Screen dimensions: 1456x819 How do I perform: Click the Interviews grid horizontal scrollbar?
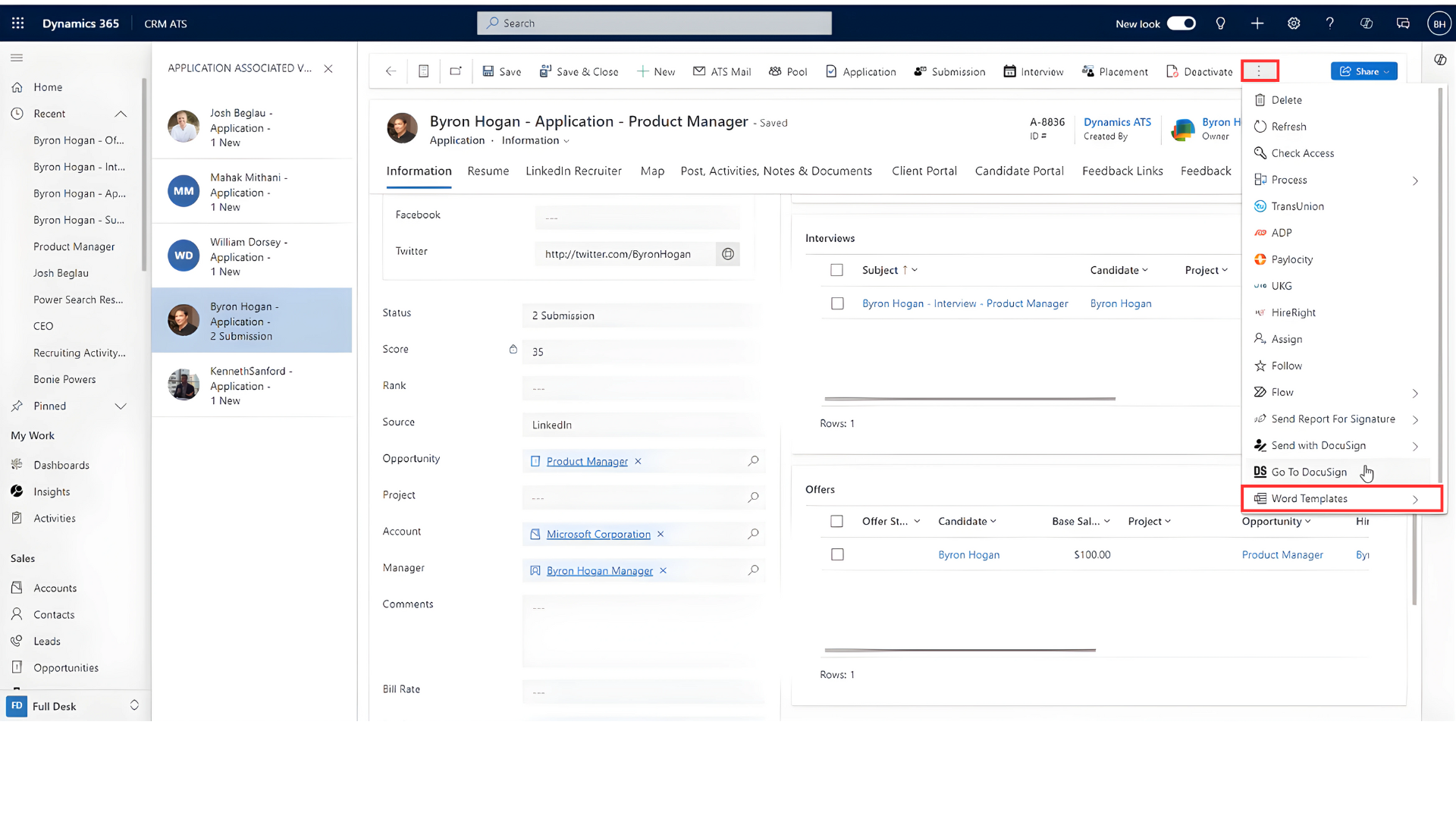coord(970,398)
